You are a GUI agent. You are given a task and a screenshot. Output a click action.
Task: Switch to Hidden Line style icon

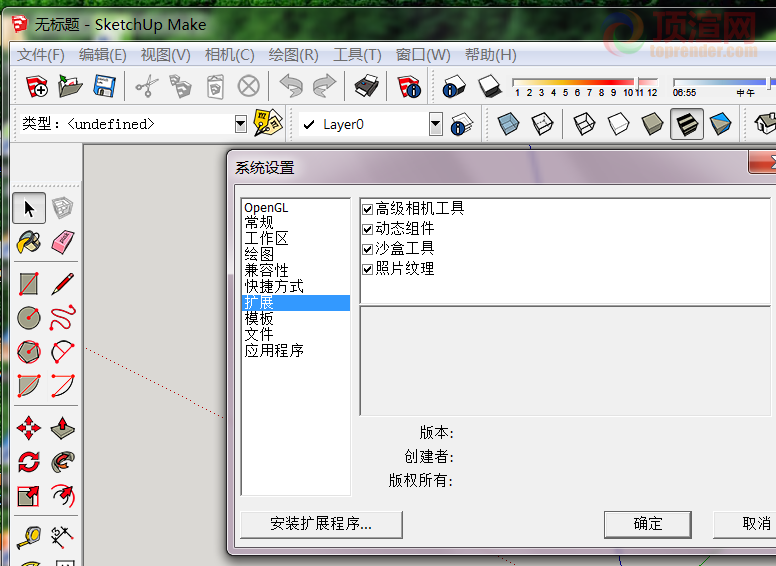pos(618,124)
